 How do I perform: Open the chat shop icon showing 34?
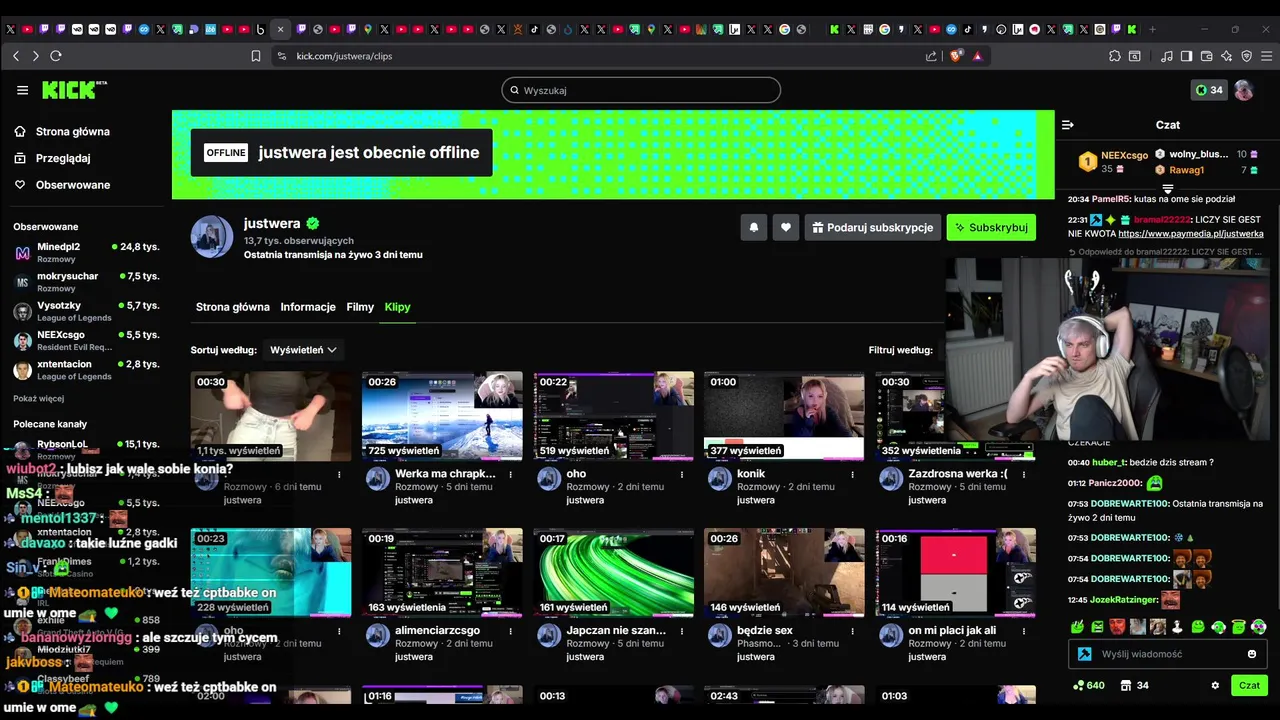click(x=1135, y=686)
